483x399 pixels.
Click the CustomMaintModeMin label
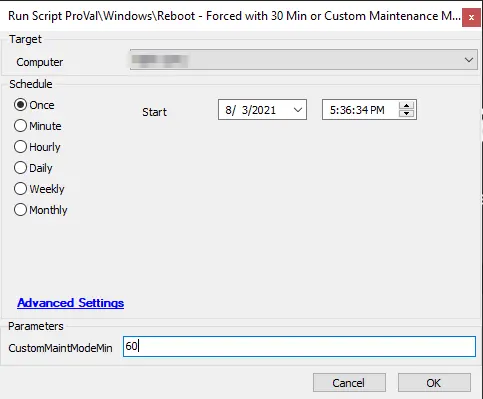pyautogui.click(x=60, y=348)
